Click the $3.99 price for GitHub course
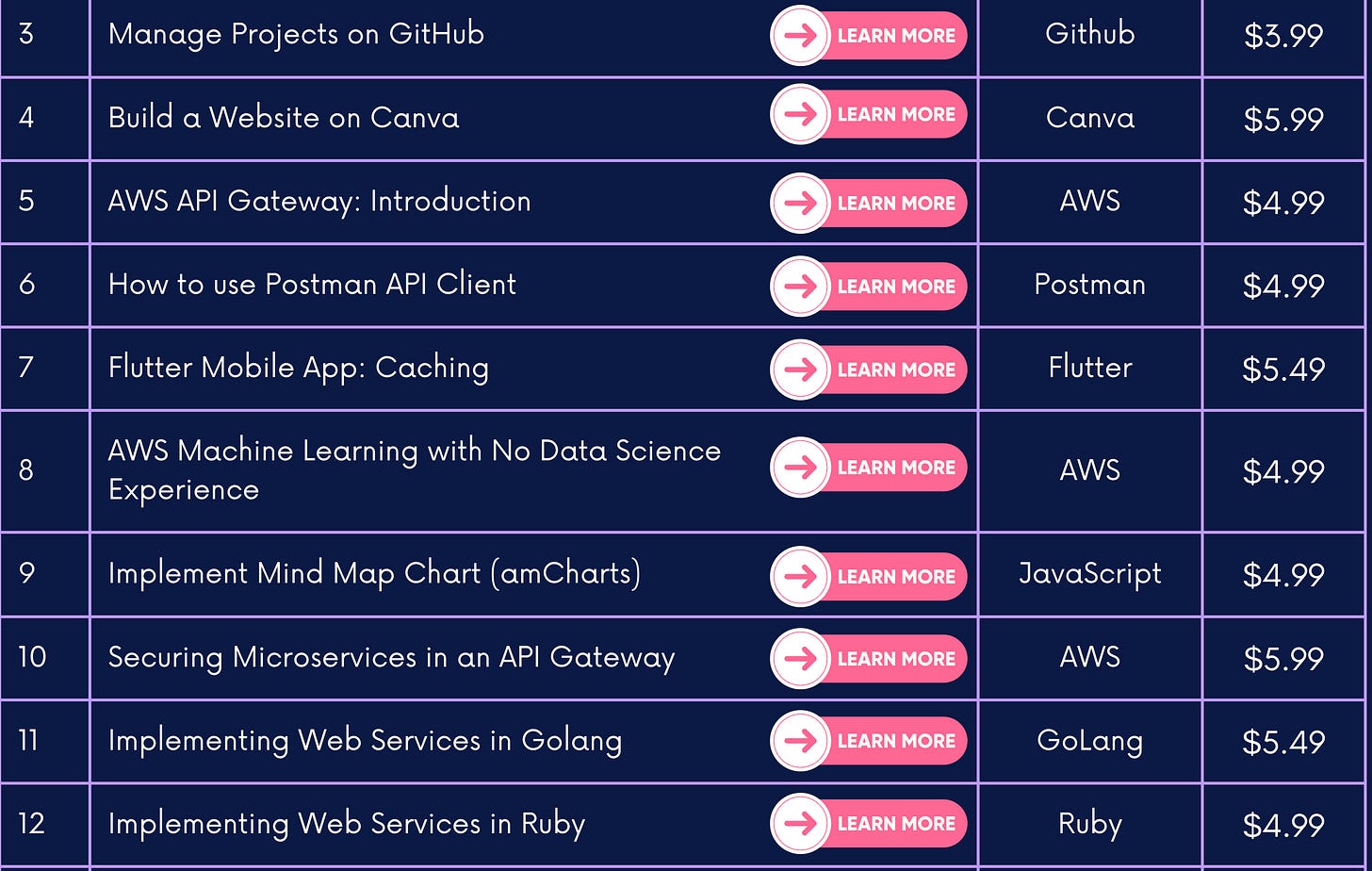Viewport: 1372px width, 871px height. pyautogui.click(x=1283, y=36)
